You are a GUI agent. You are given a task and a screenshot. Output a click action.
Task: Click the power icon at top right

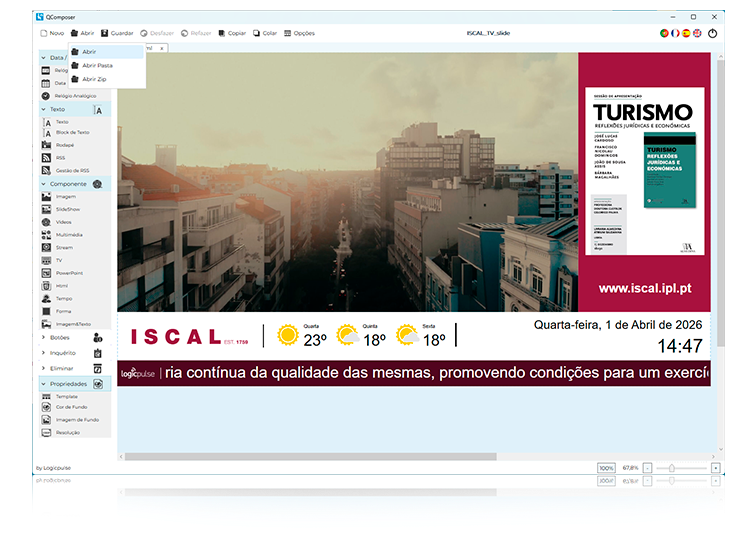[713, 33]
